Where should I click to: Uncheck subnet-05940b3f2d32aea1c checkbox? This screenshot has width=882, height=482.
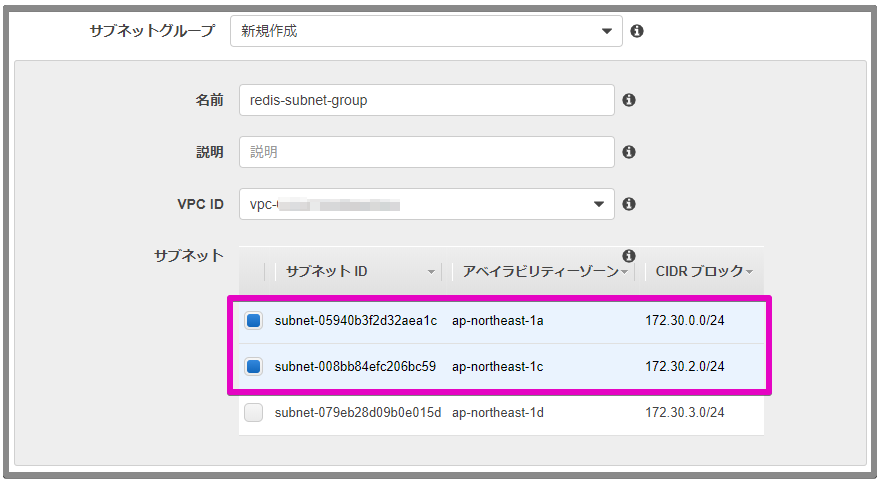point(254,321)
